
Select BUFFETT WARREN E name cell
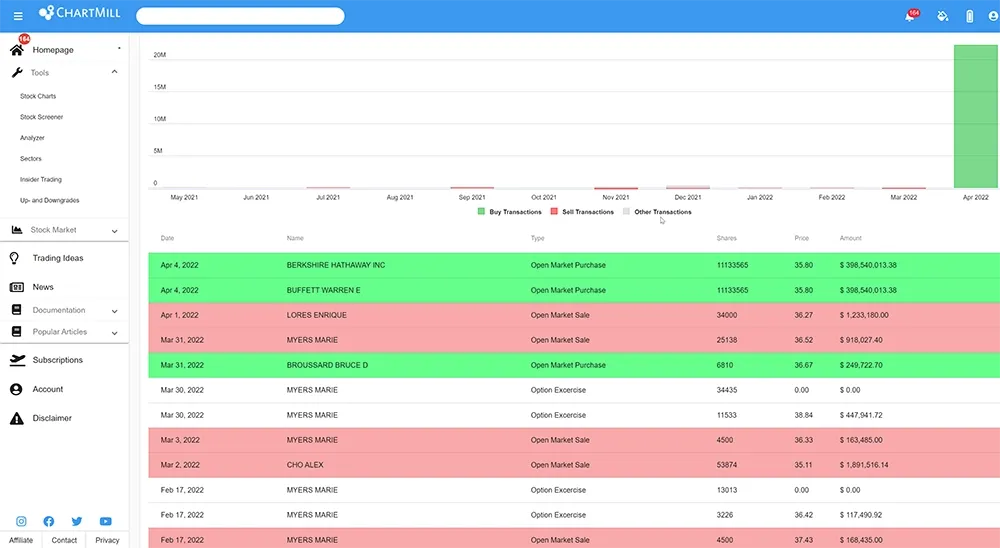323,290
